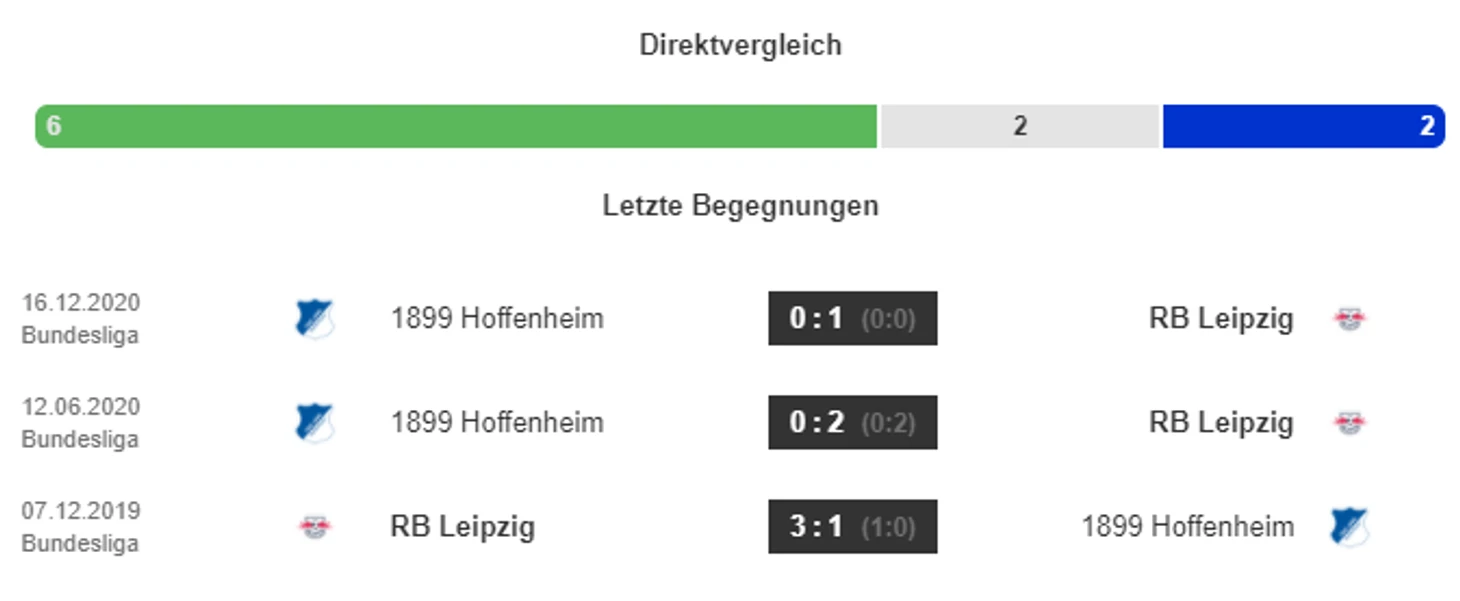The image size is (1460, 601).
Task: Open the 0:2 score box
Action: tap(852, 423)
